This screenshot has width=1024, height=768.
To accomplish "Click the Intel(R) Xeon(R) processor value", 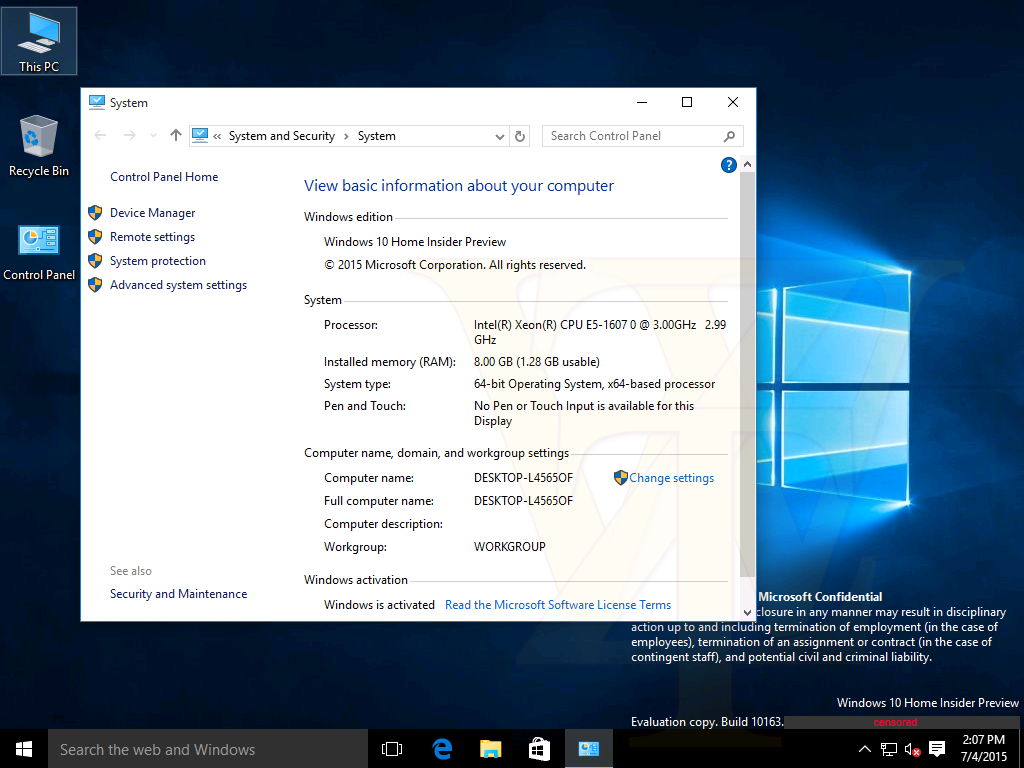I will (600, 332).
